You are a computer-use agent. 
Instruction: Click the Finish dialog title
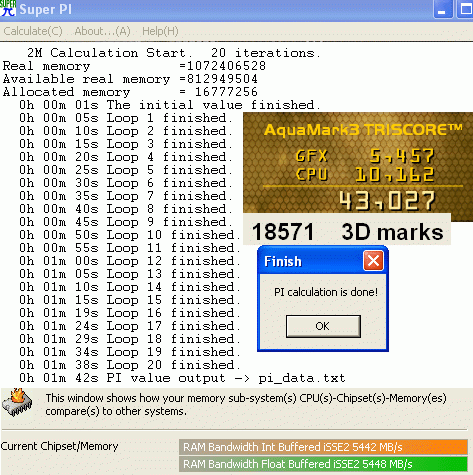(x=283, y=261)
